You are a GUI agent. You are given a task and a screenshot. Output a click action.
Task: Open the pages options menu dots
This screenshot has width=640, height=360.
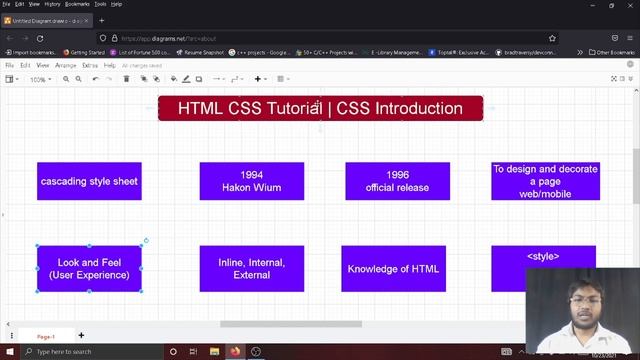click(x=11, y=336)
